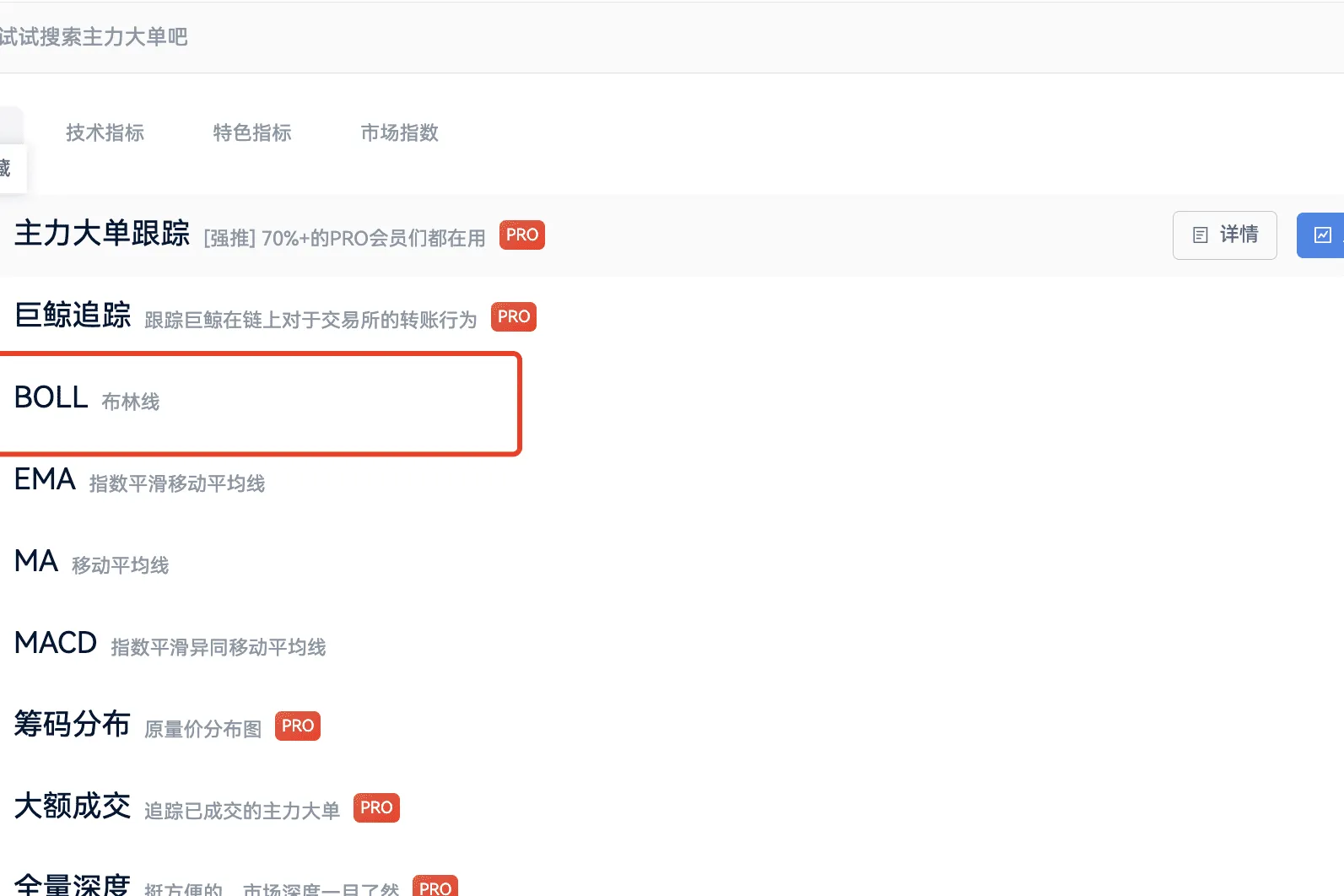Open the 详情 button for 主力大单跟踪

pos(1224,235)
